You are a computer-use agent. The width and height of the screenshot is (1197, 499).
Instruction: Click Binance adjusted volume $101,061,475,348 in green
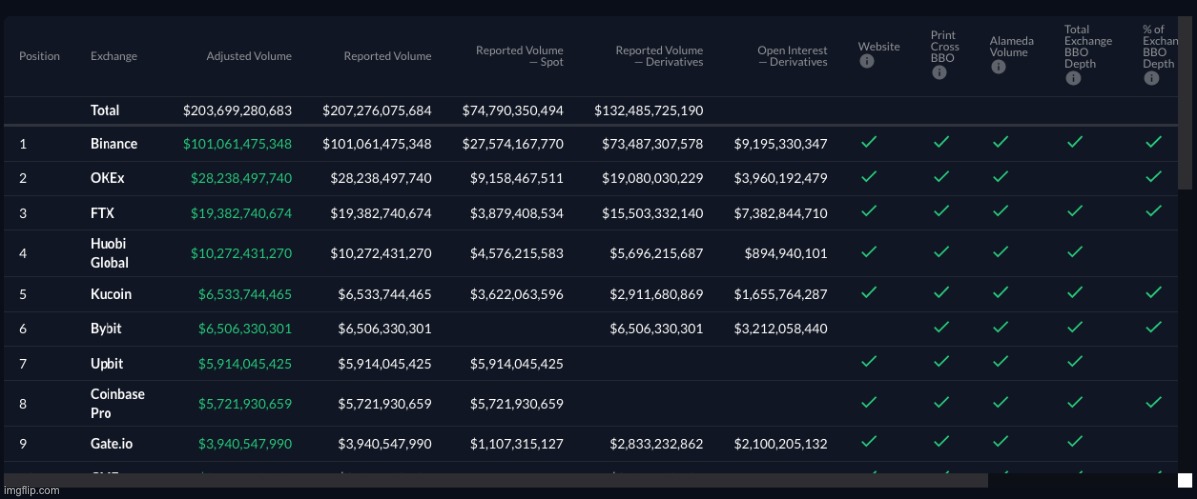pyautogui.click(x=237, y=143)
